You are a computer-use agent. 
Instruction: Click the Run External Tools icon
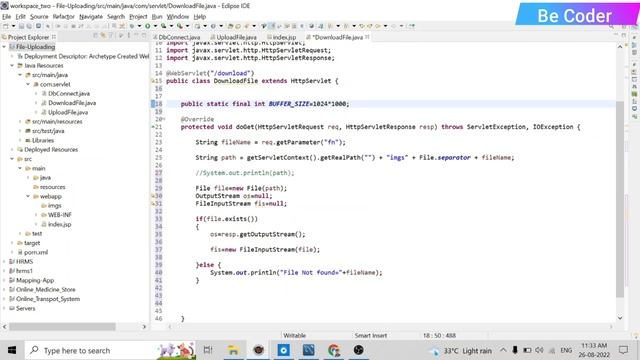(x=180, y=26)
